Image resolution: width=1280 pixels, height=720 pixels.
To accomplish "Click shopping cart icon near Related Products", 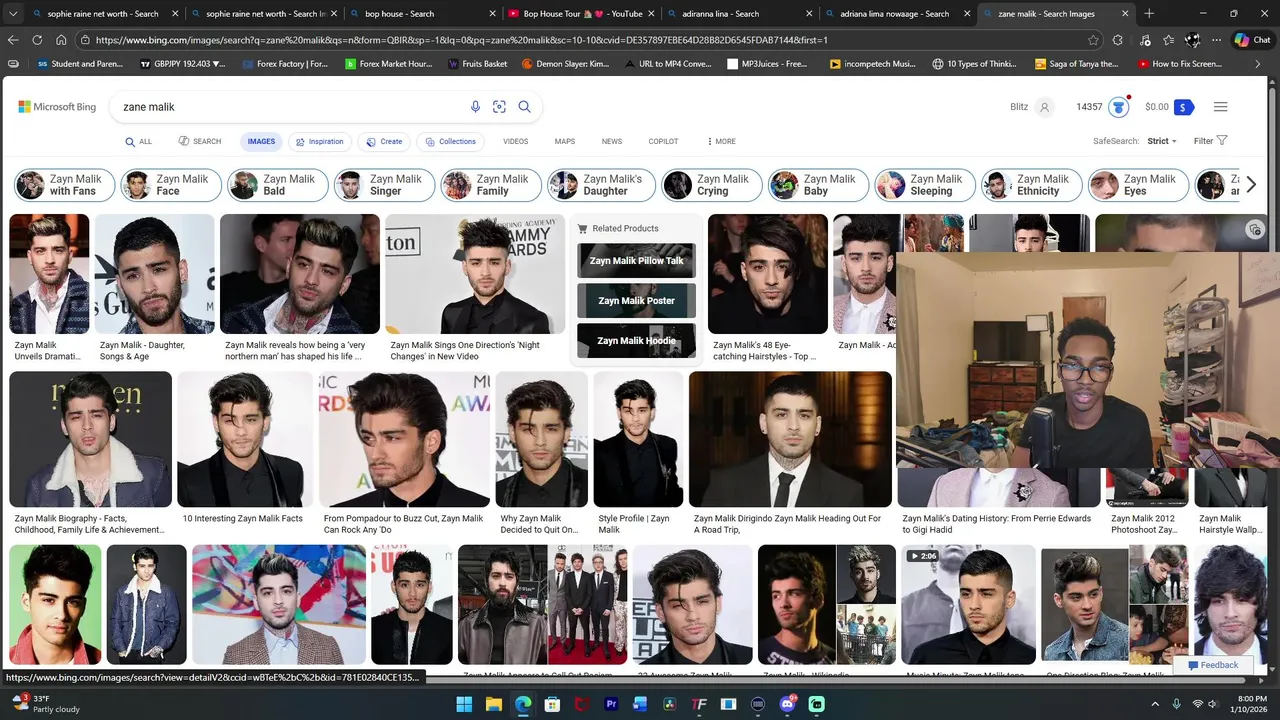I will point(583,229).
